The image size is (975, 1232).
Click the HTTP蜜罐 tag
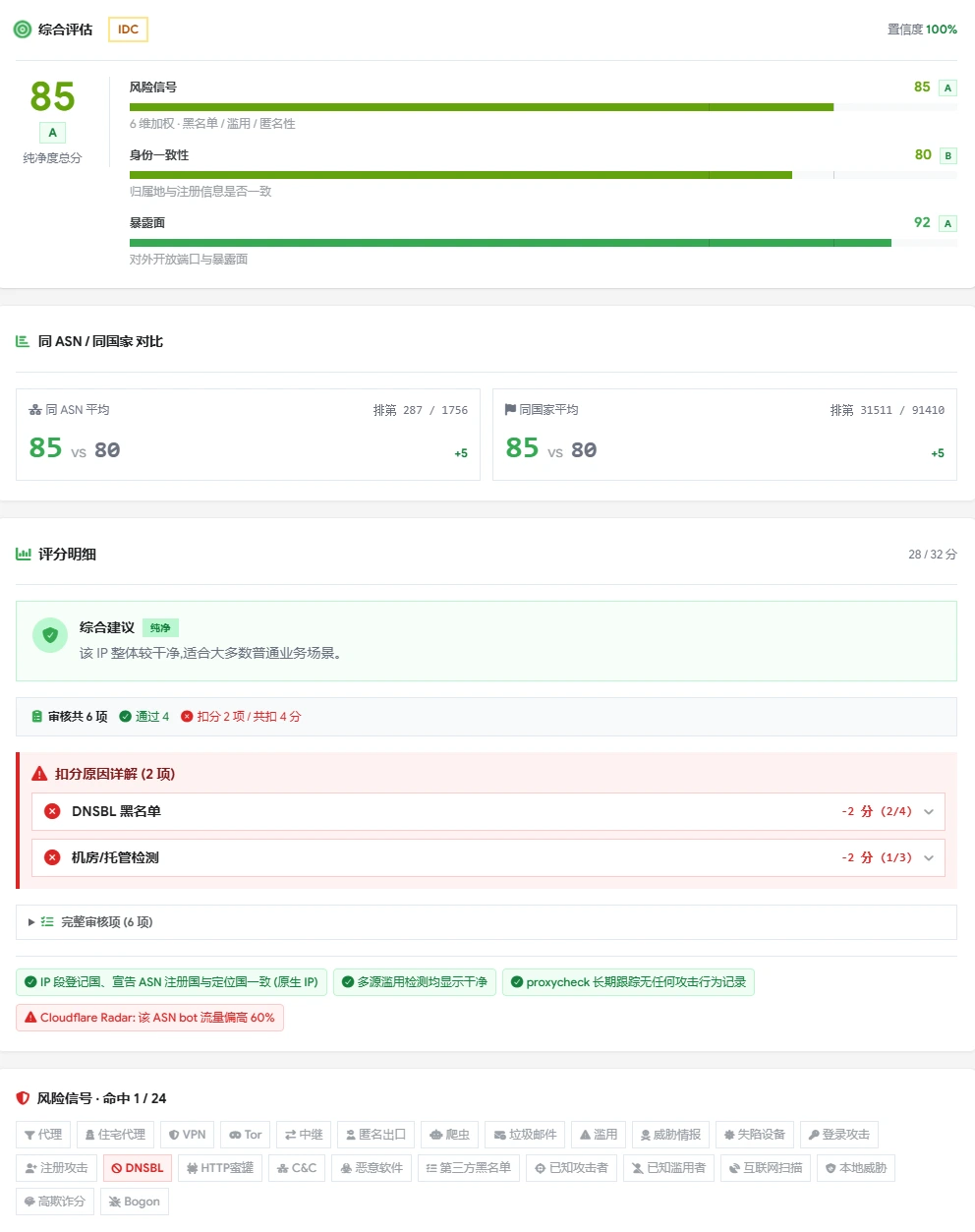(x=220, y=1168)
